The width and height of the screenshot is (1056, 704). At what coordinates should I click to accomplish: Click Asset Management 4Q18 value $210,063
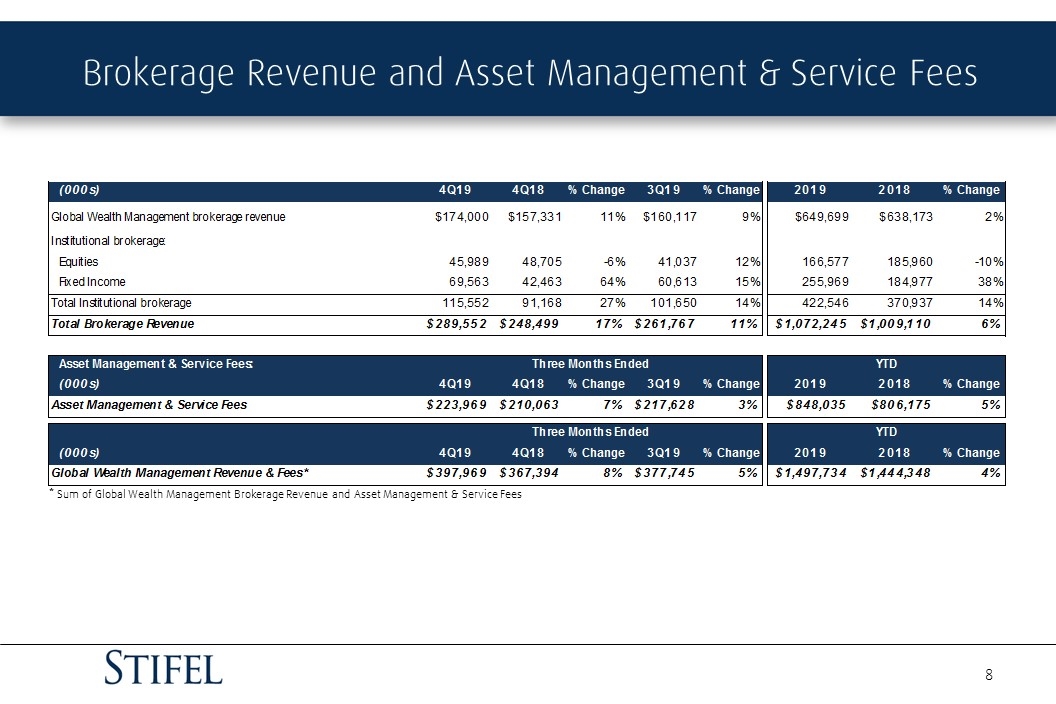(x=529, y=405)
